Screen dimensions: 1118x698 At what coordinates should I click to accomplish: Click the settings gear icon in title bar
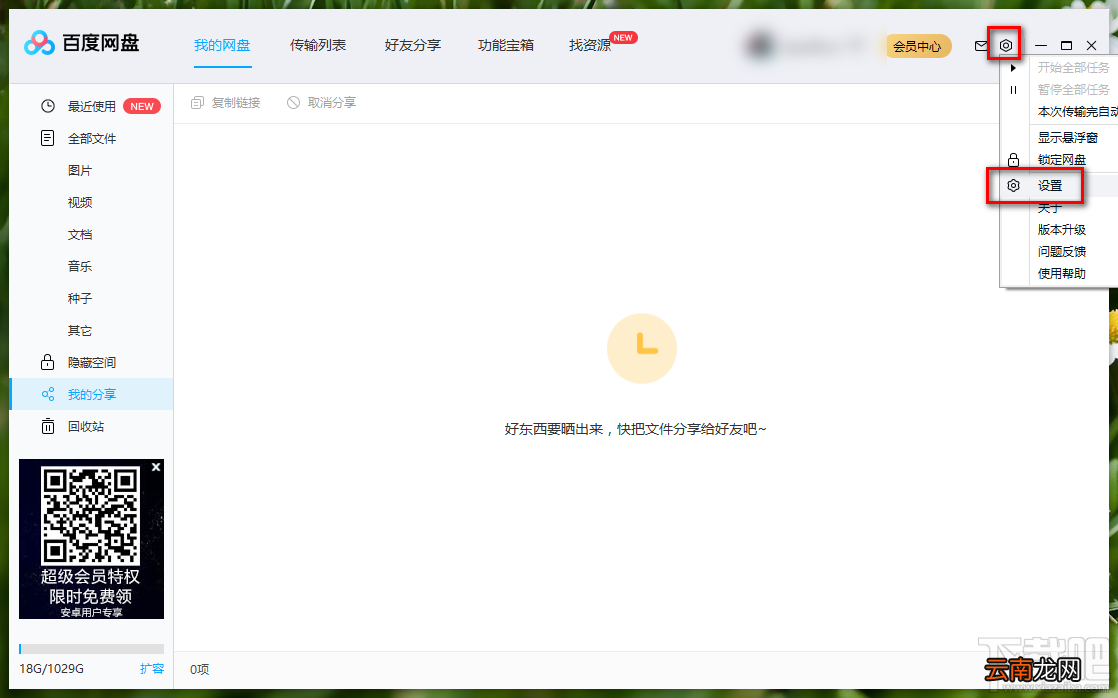1005,46
